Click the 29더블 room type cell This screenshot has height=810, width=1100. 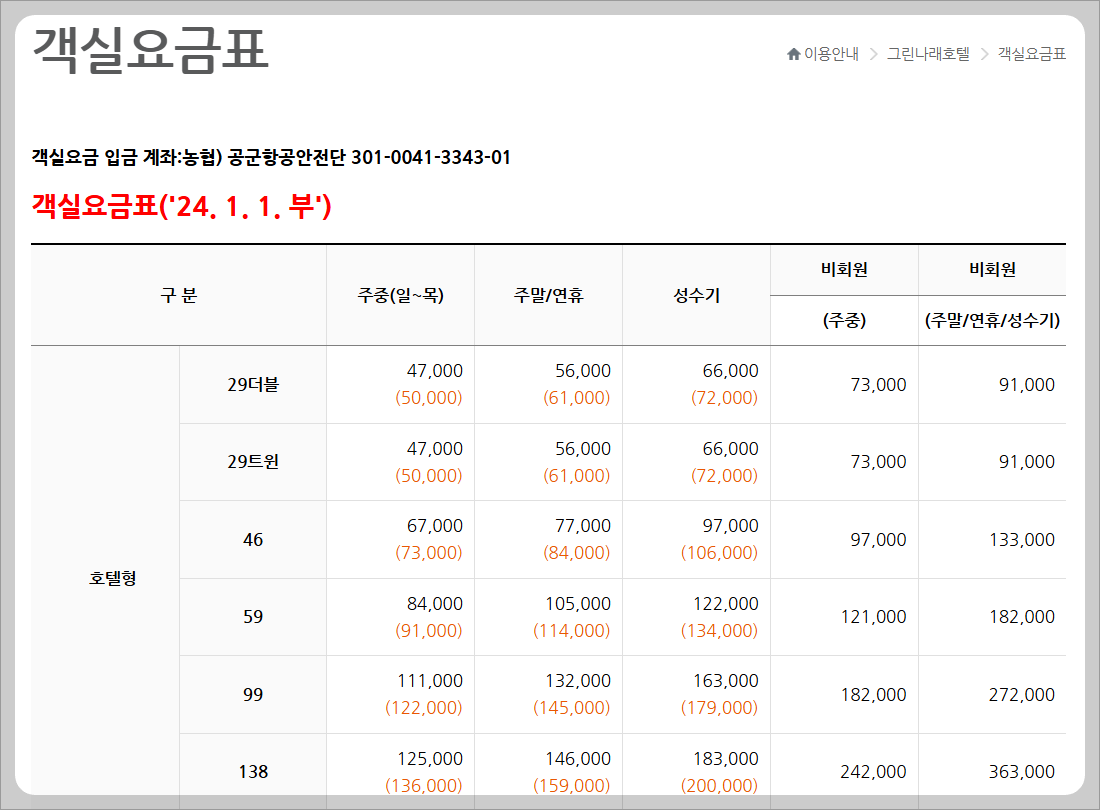point(251,383)
